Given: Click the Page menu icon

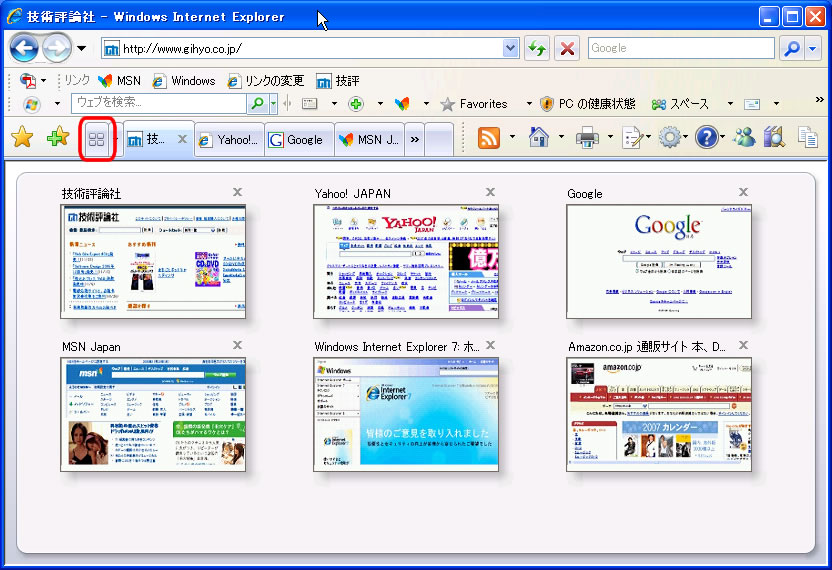Looking at the screenshot, I should (632, 137).
